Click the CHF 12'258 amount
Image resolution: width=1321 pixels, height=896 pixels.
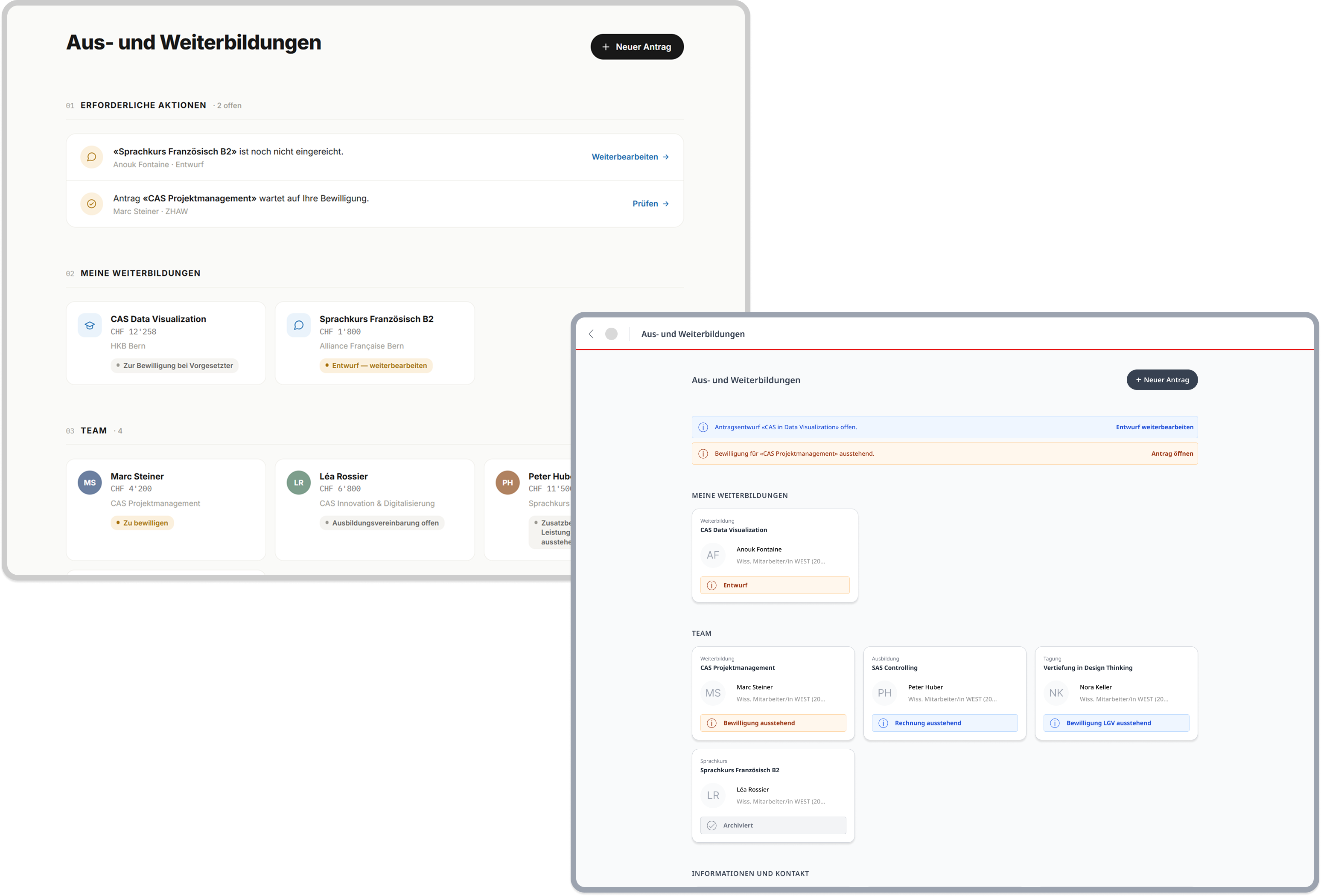pyautogui.click(x=134, y=332)
